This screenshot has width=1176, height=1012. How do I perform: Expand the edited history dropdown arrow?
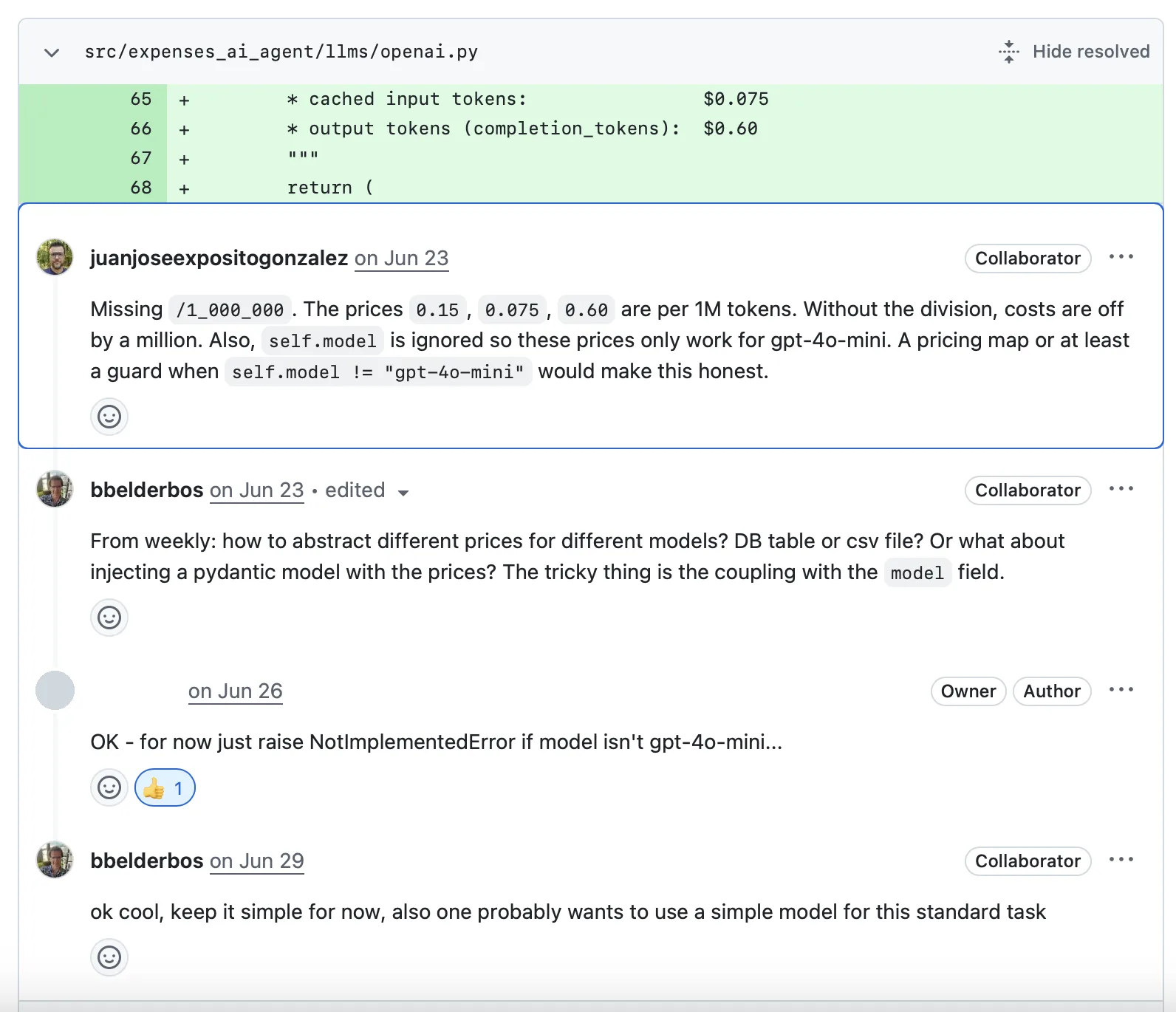(x=403, y=492)
